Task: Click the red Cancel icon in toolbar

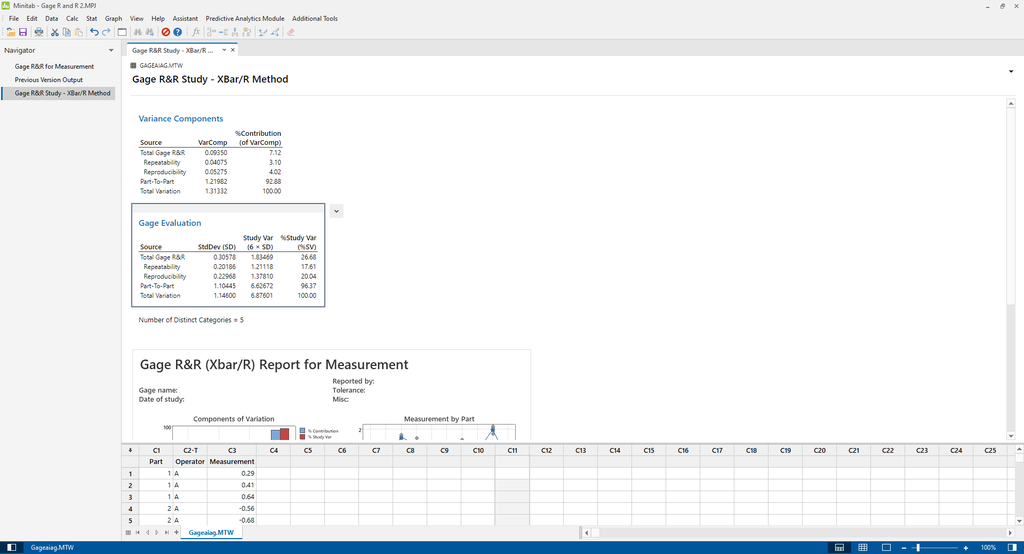Action: click(165, 32)
